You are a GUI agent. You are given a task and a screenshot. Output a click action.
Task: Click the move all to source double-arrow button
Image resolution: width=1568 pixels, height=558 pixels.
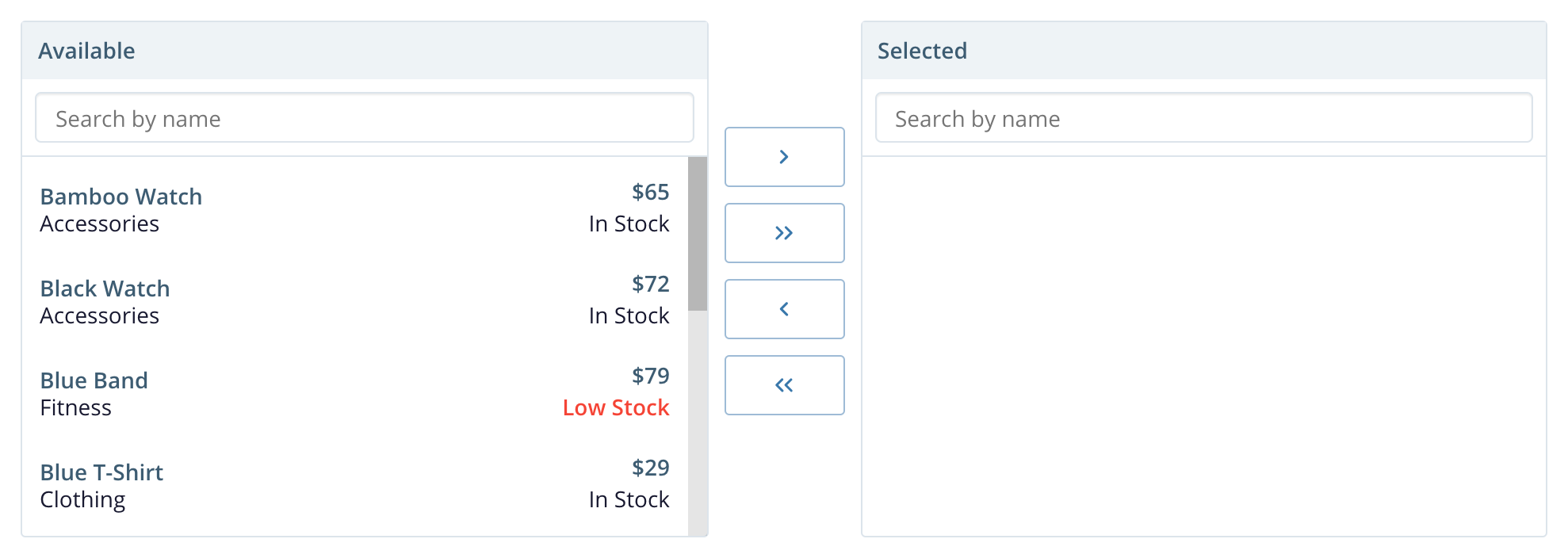click(784, 385)
